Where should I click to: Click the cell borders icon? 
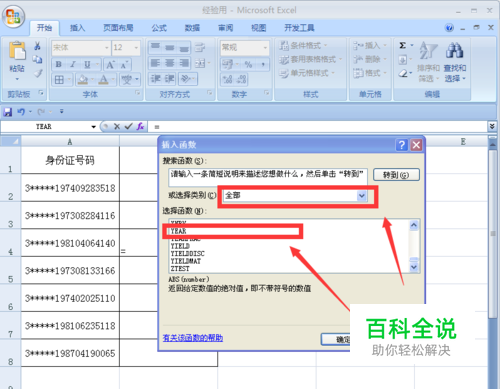click(x=59, y=80)
